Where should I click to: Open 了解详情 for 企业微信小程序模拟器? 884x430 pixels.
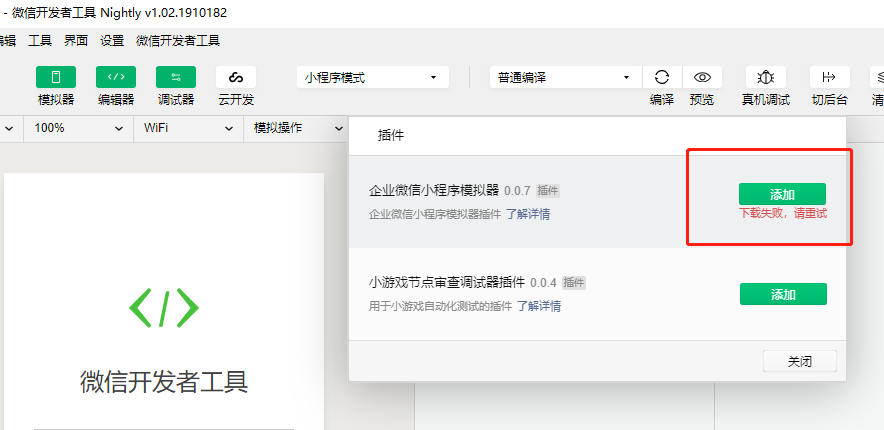528,214
